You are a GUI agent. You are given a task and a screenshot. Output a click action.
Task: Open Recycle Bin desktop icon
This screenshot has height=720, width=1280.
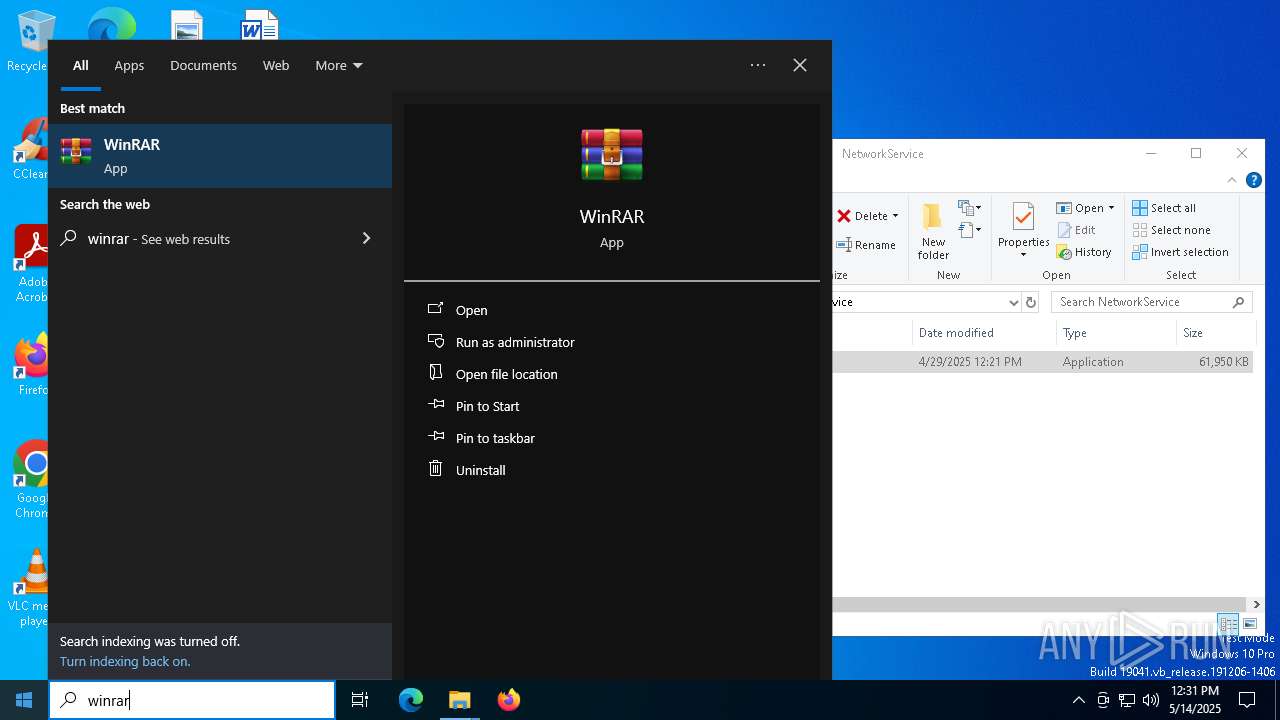point(34,42)
